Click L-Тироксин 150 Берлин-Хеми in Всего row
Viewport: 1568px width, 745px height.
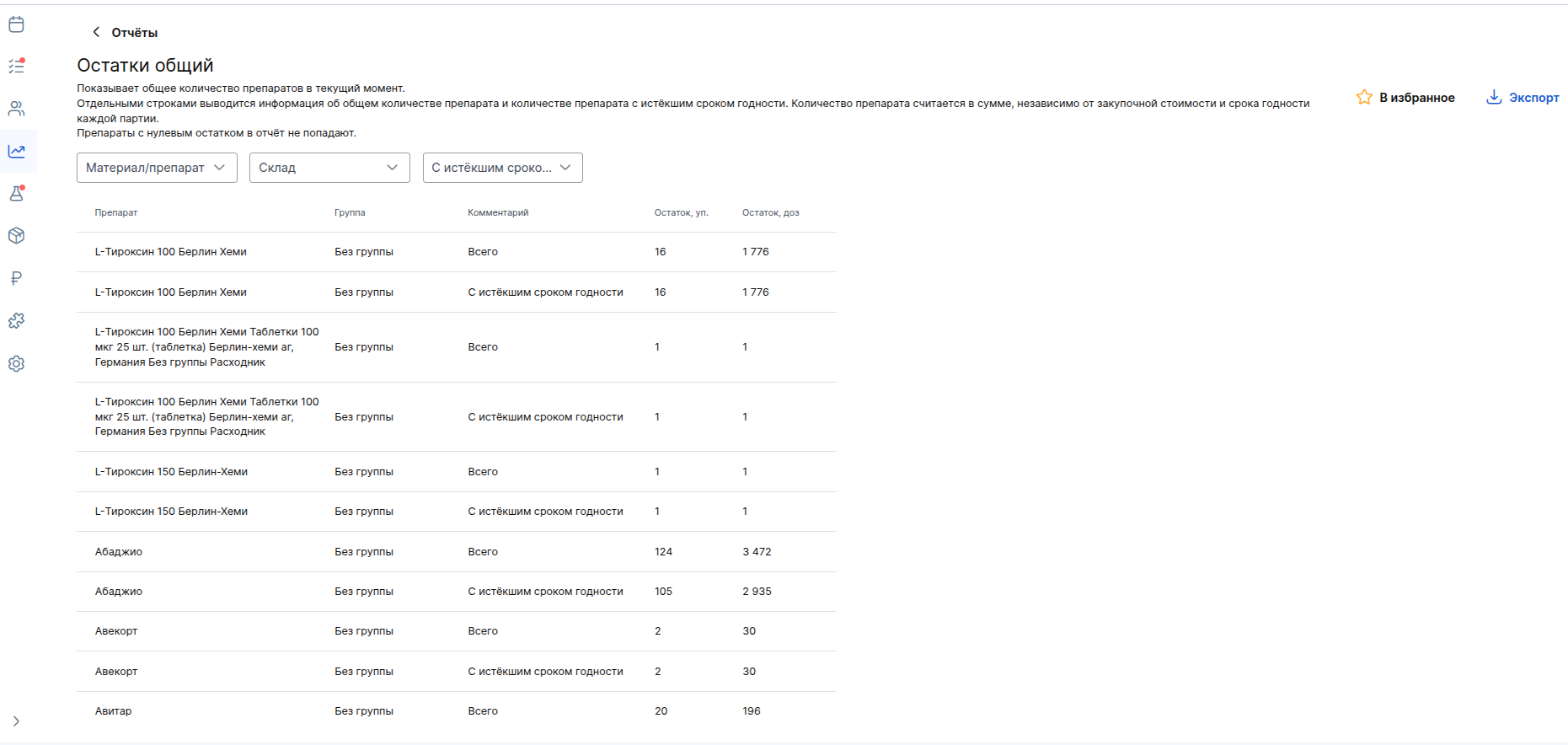click(x=171, y=472)
